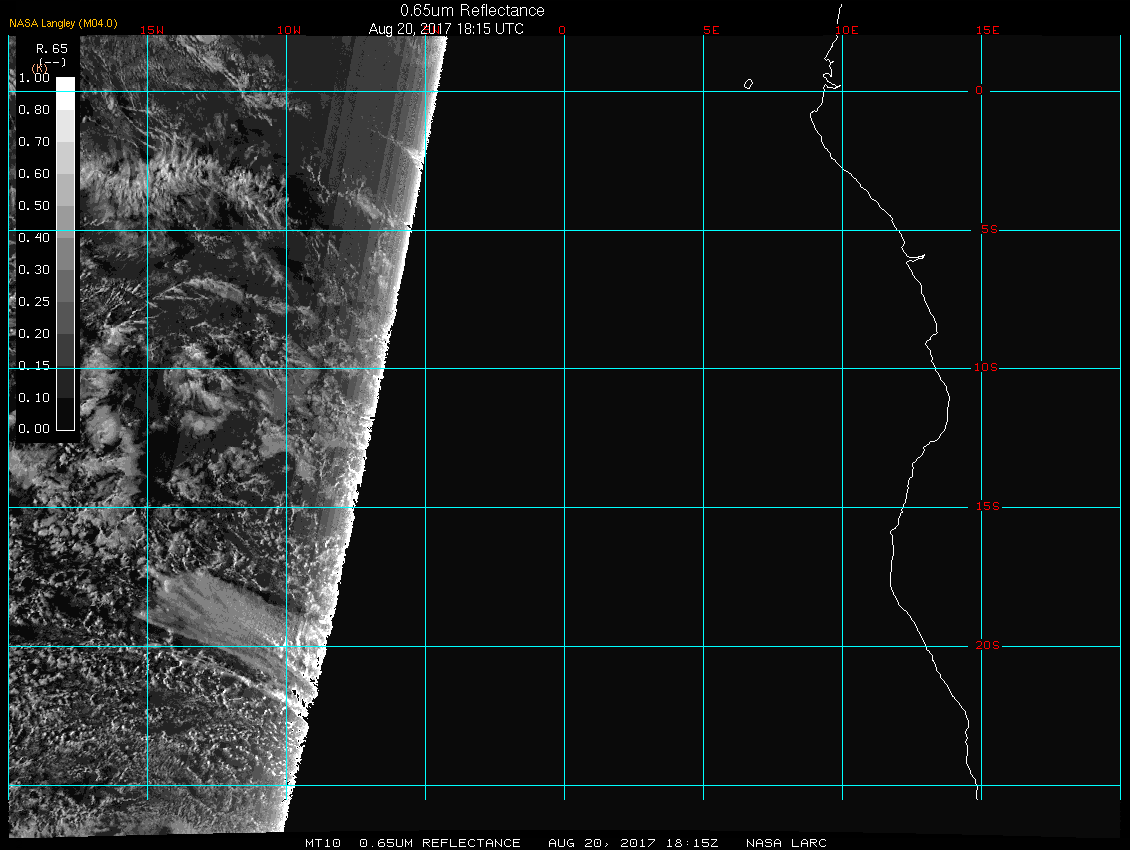Click the AUG 20, 2017 18:15Z footer text
Screen dimensions: 1130x850
tap(633, 843)
